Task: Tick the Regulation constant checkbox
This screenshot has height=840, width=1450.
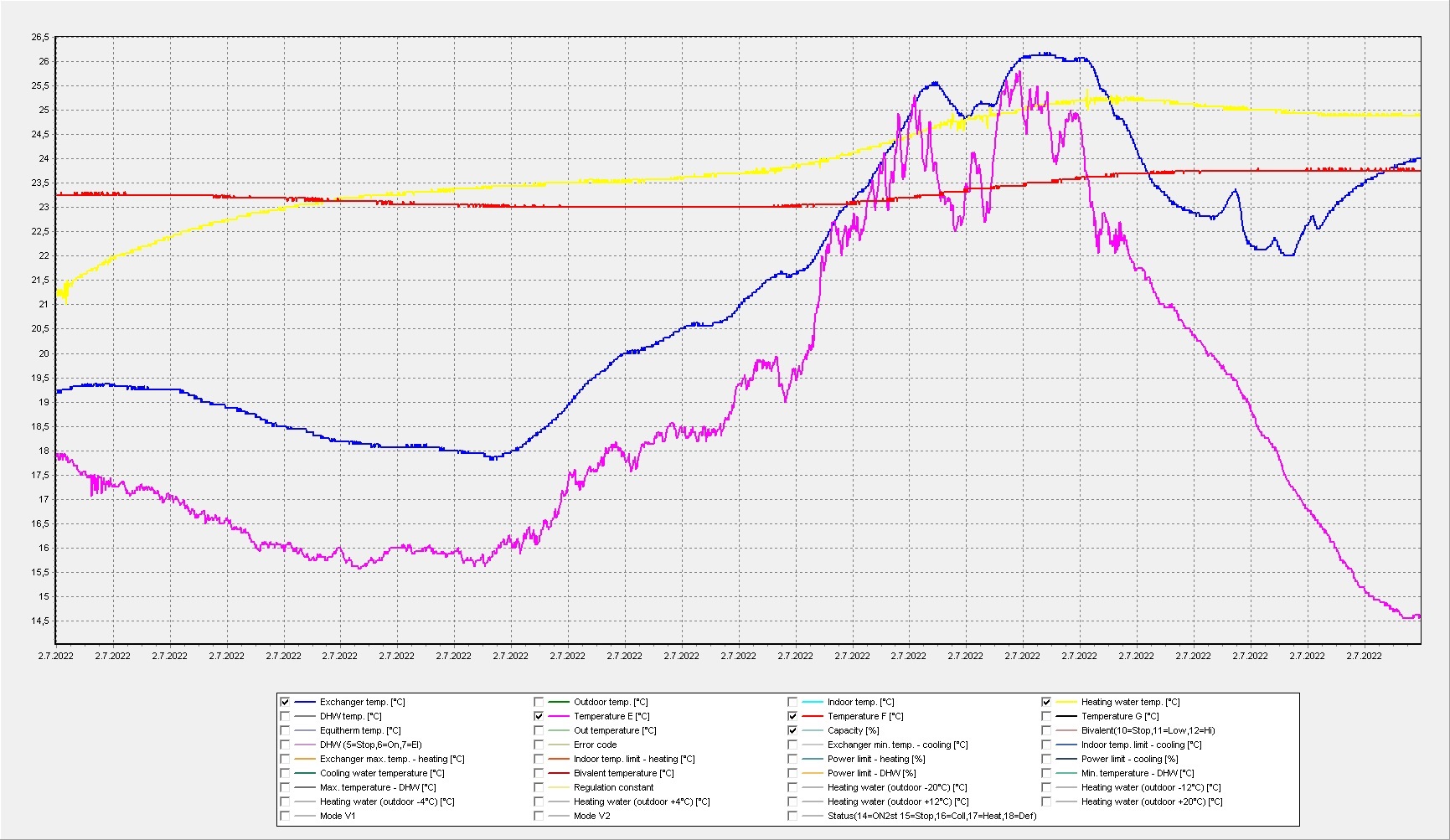Action: pyautogui.click(x=539, y=787)
